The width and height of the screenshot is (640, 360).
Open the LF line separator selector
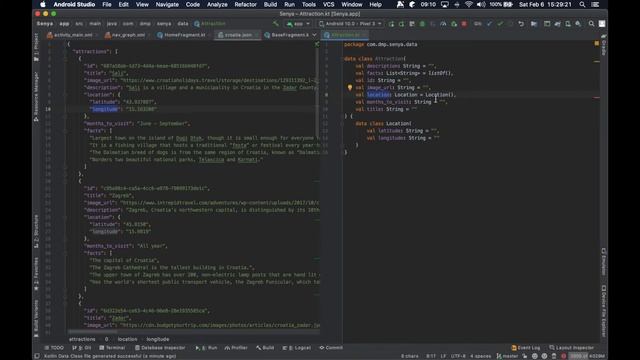click(443, 356)
